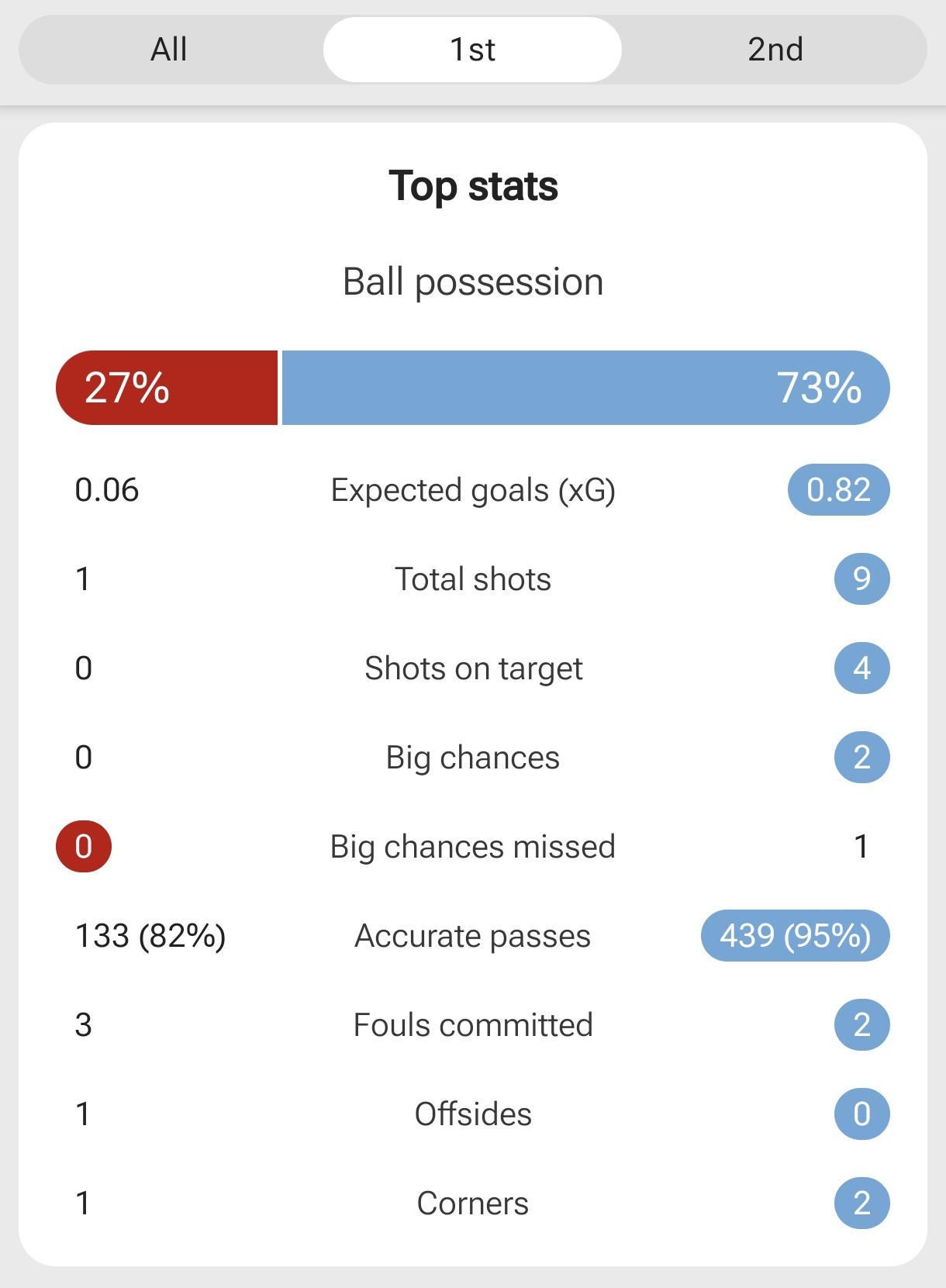946x1288 pixels.
Task: Tap the blue 0 offsides badge
Action: coord(861,1114)
